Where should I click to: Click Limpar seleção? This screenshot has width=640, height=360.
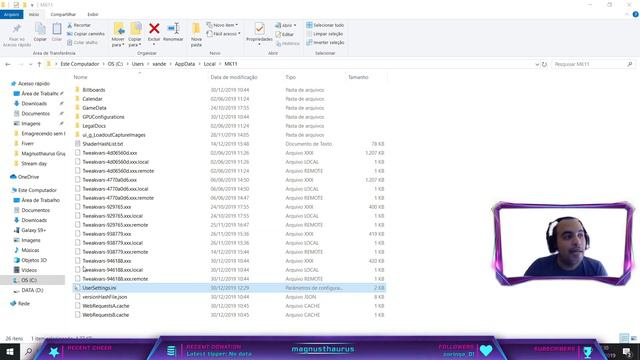pyautogui.click(x=324, y=34)
